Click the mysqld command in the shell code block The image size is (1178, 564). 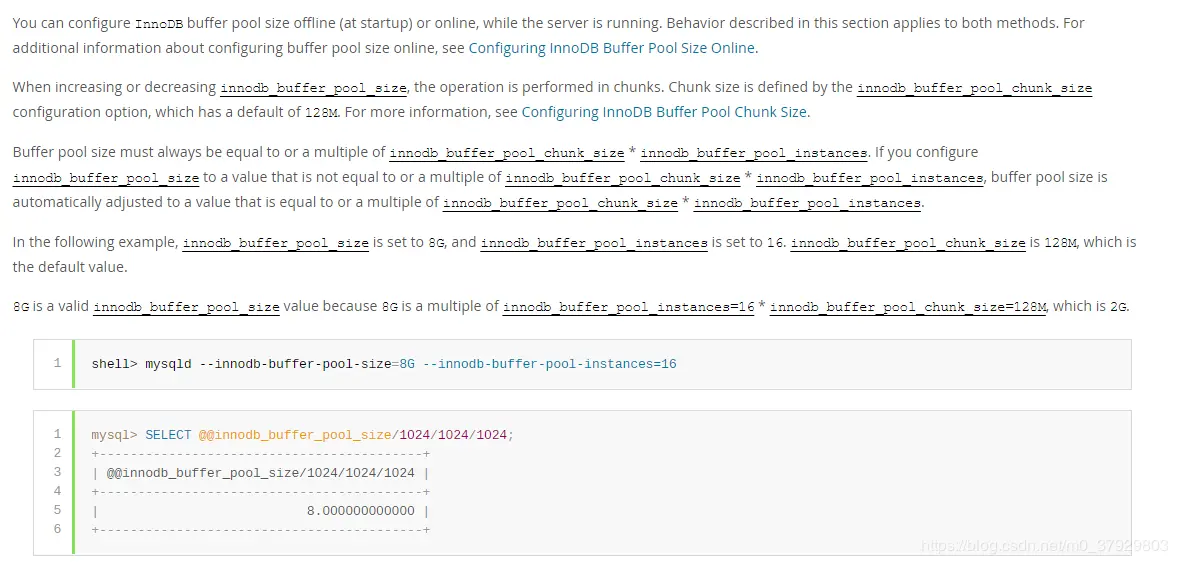point(168,364)
